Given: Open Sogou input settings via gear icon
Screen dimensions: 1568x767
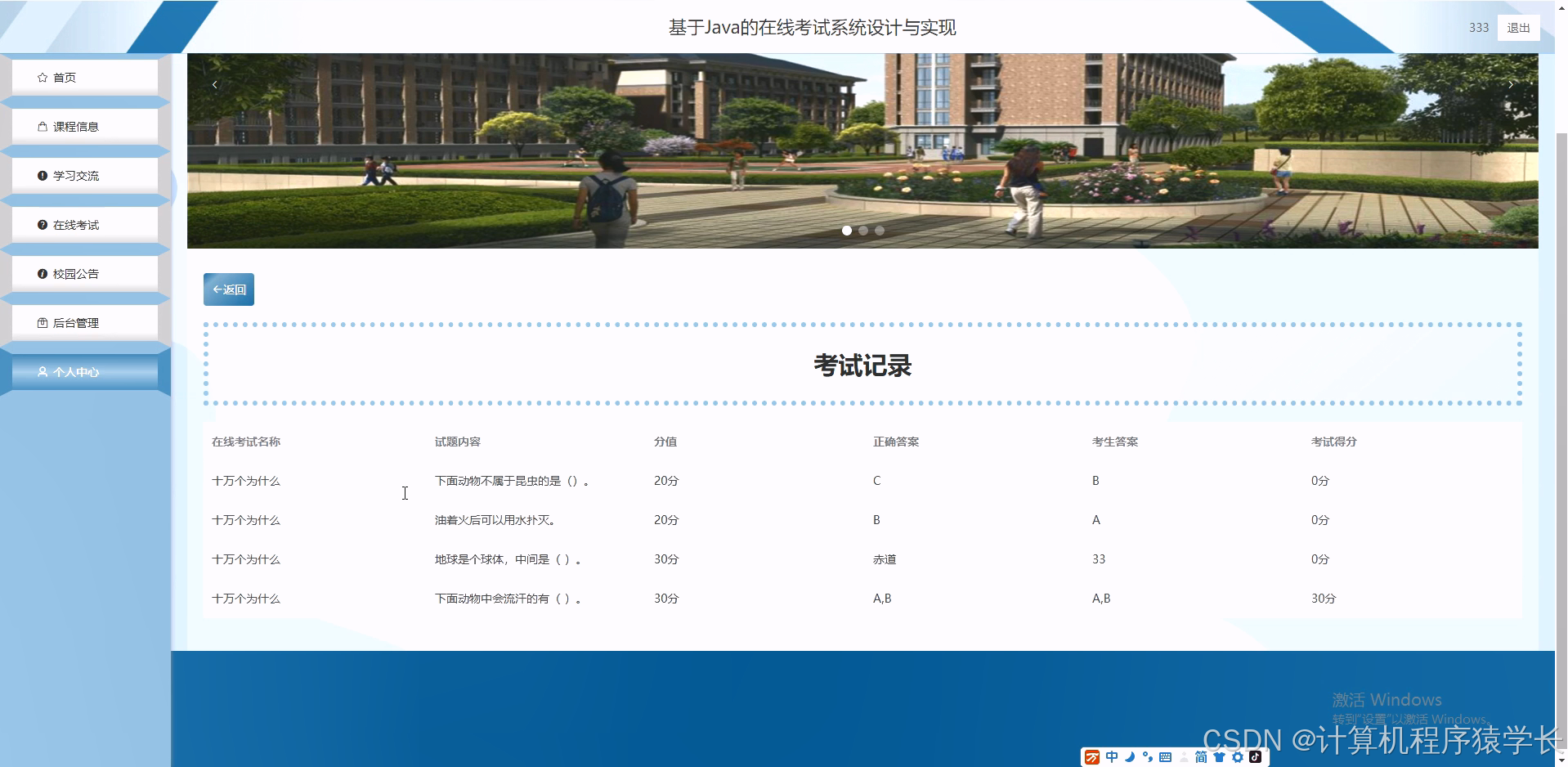Looking at the screenshot, I should 1236,757.
